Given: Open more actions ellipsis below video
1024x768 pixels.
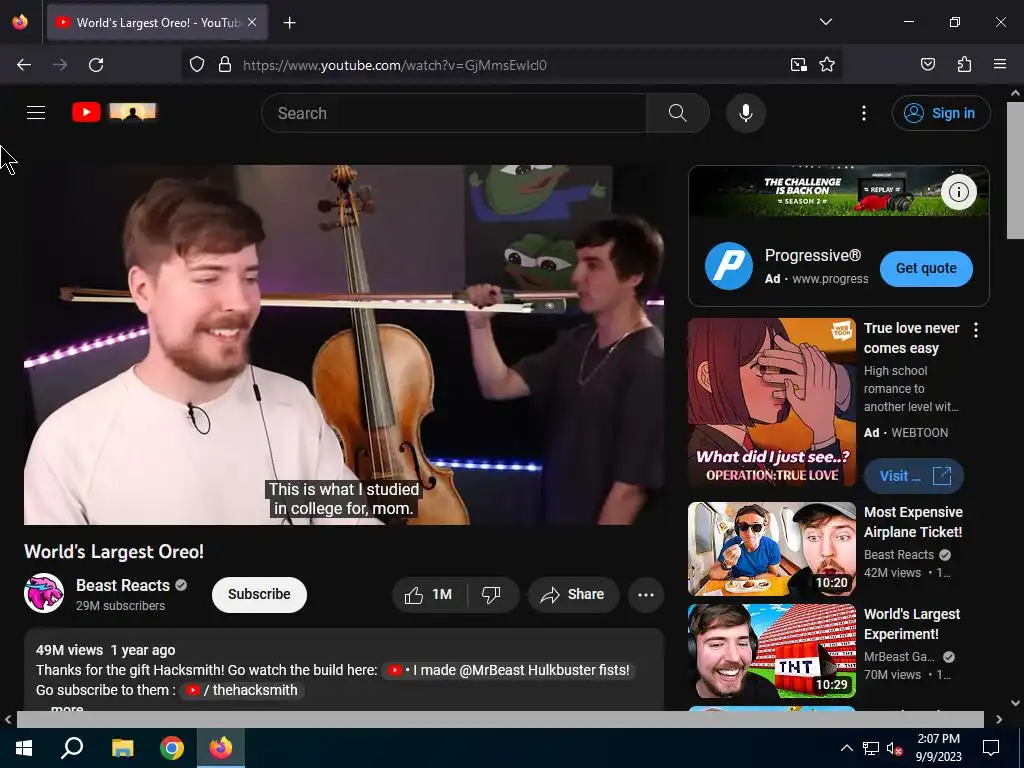Looking at the screenshot, I should coord(645,594).
